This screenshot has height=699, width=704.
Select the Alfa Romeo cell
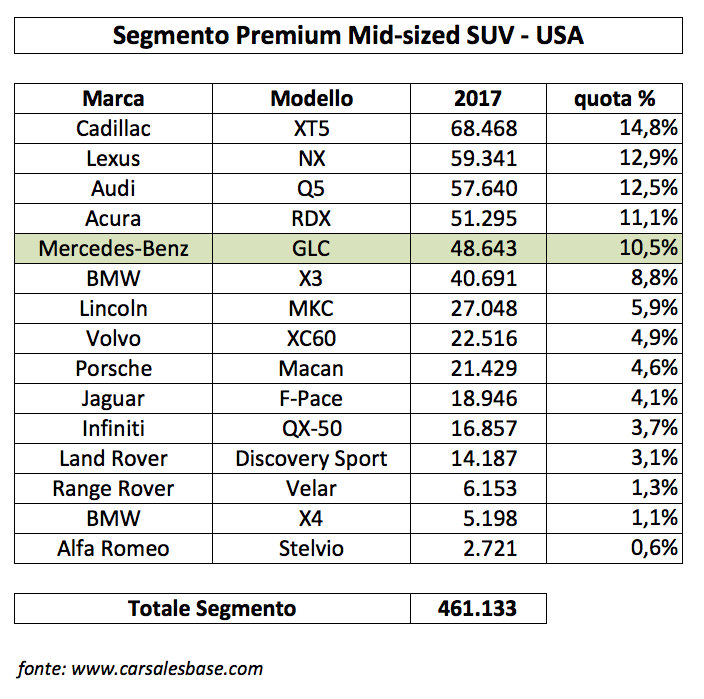pyautogui.click(x=113, y=549)
